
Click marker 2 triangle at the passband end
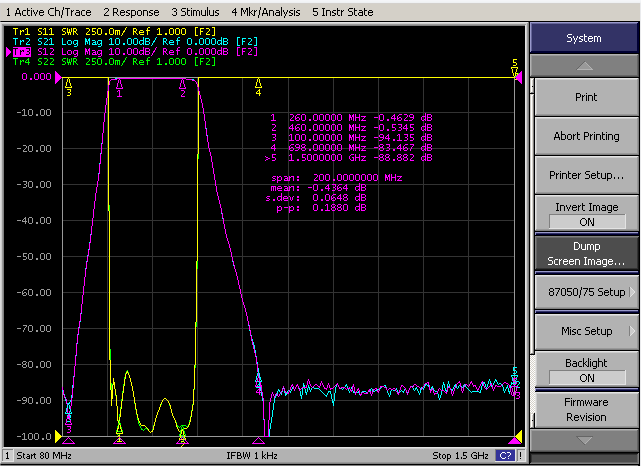183,85
